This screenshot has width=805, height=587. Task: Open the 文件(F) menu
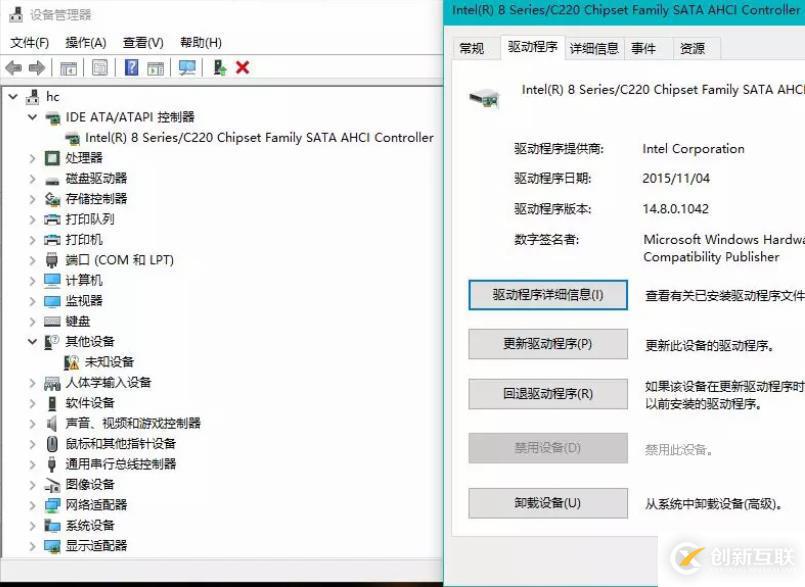coord(30,43)
